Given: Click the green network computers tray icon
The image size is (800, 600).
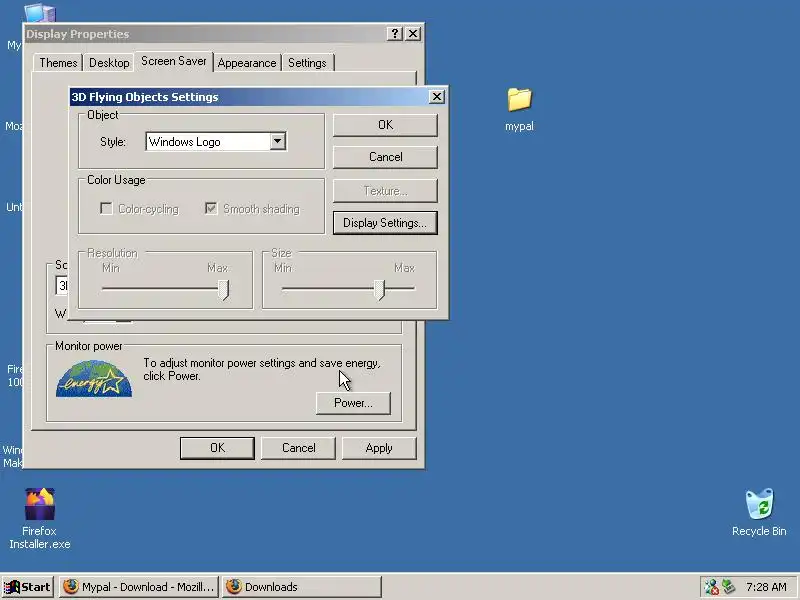Looking at the screenshot, I should pos(728,587).
